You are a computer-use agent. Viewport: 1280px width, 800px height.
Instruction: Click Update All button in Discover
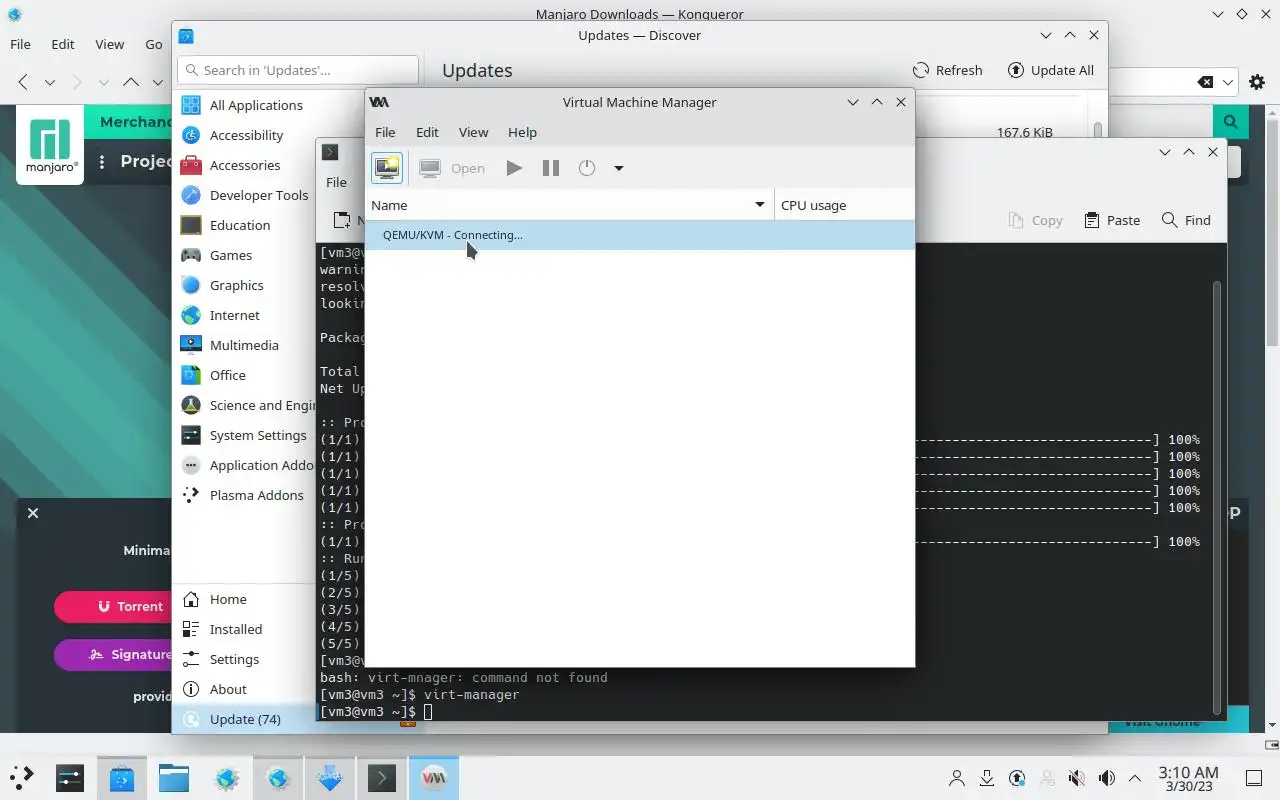1050,70
